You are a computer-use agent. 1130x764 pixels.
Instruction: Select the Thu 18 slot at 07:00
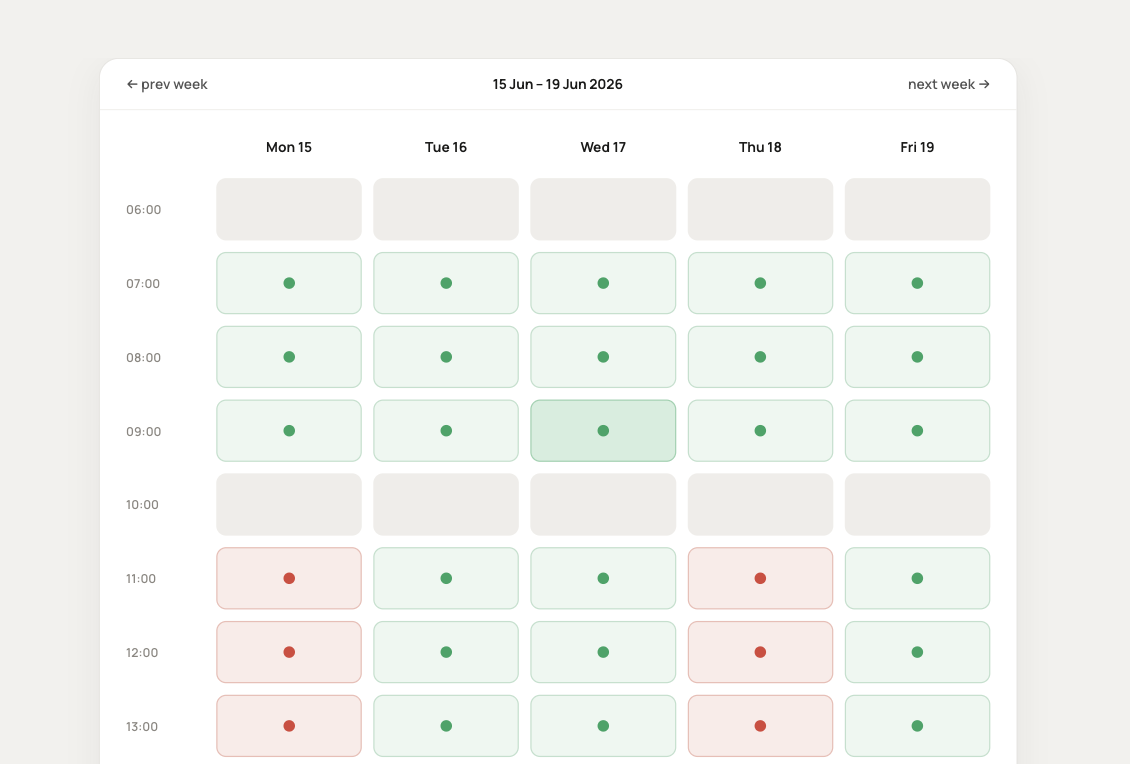coord(760,283)
